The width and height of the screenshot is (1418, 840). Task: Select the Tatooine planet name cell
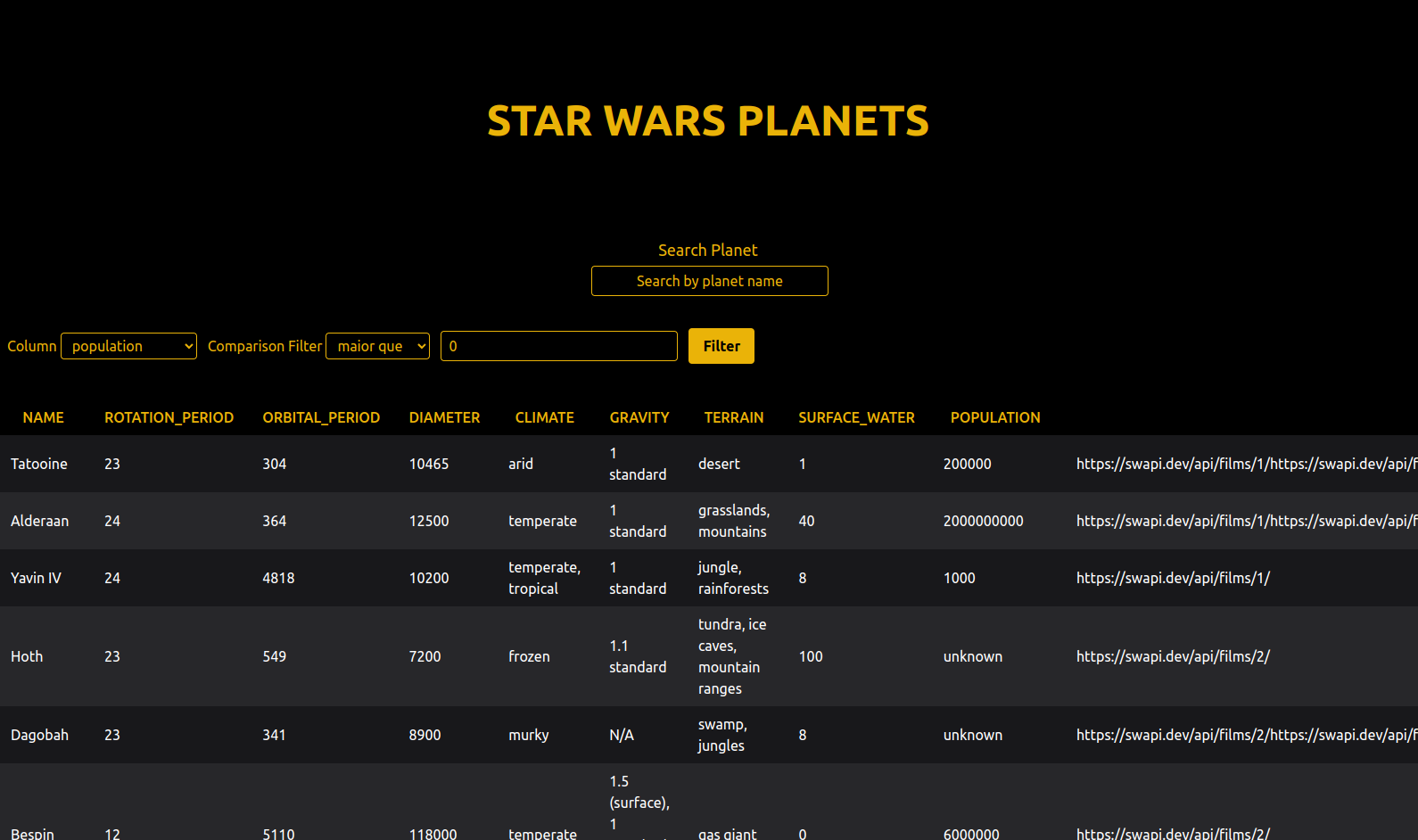point(39,464)
